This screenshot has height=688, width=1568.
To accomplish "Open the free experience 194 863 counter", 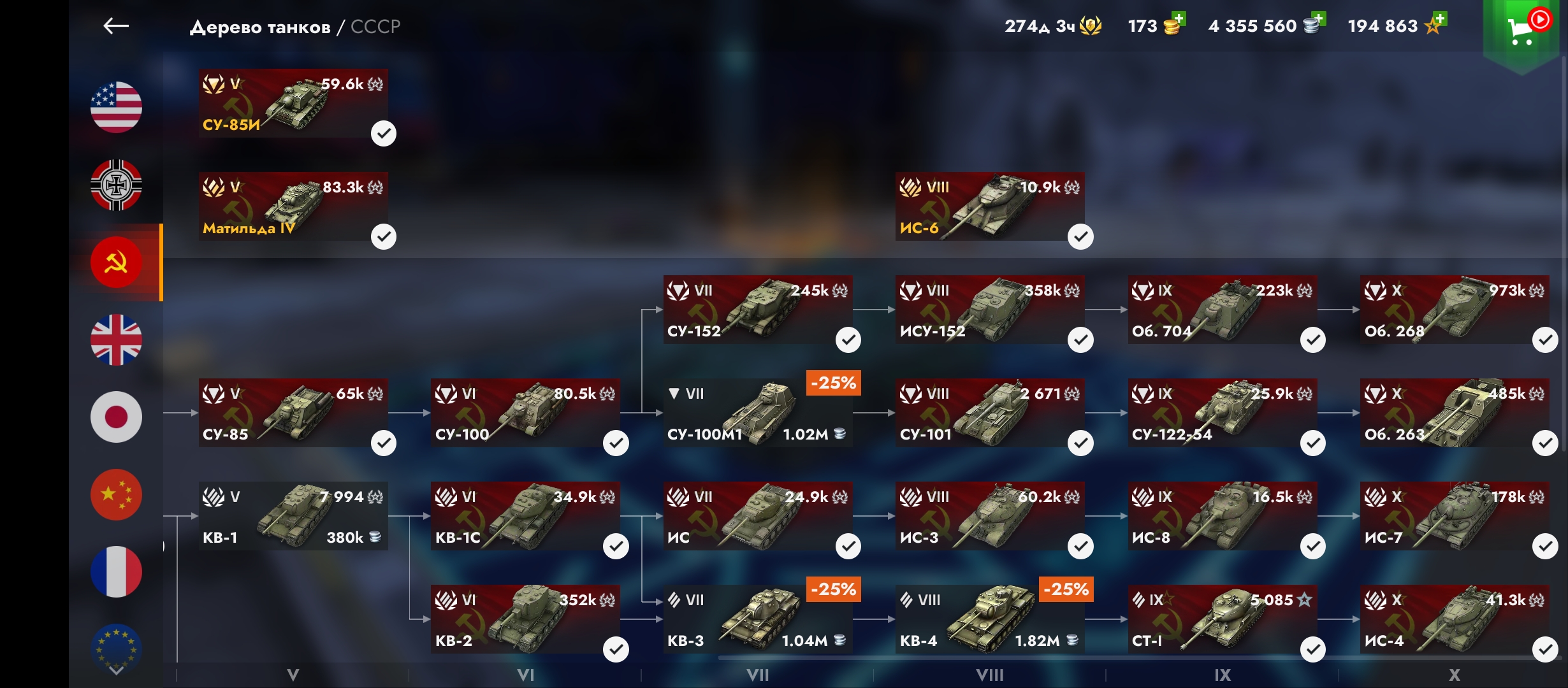I will [1396, 26].
